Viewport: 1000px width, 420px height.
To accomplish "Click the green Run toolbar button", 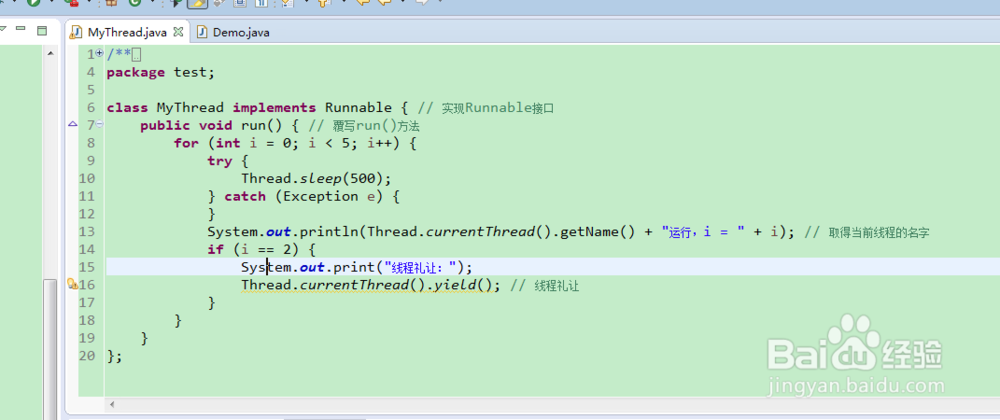I will [x=33, y=3].
